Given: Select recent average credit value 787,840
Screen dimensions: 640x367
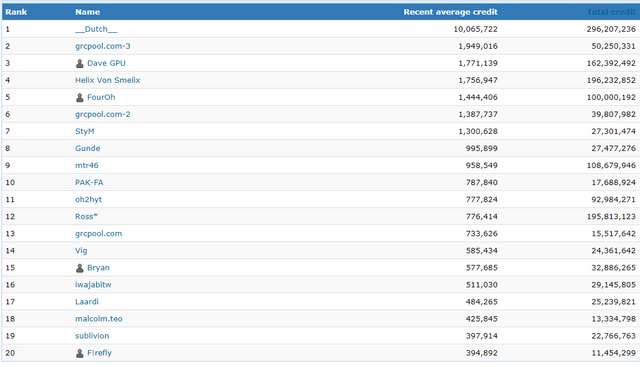Looking at the screenshot, I should point(482,182).
